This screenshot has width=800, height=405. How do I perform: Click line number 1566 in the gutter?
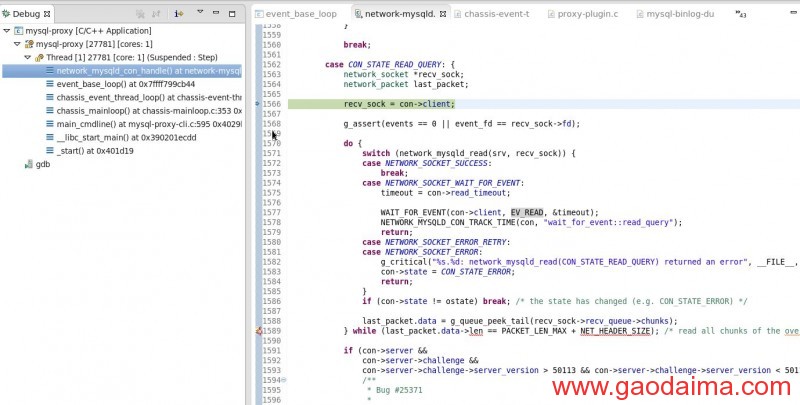pos(271,104)
